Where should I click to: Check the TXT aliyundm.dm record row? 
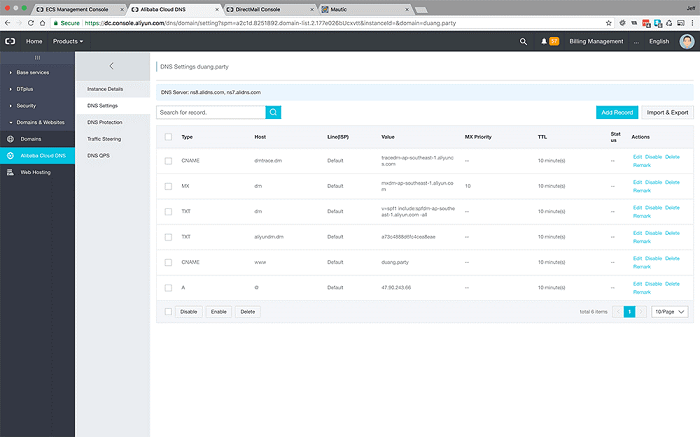(x=168, y=237)
